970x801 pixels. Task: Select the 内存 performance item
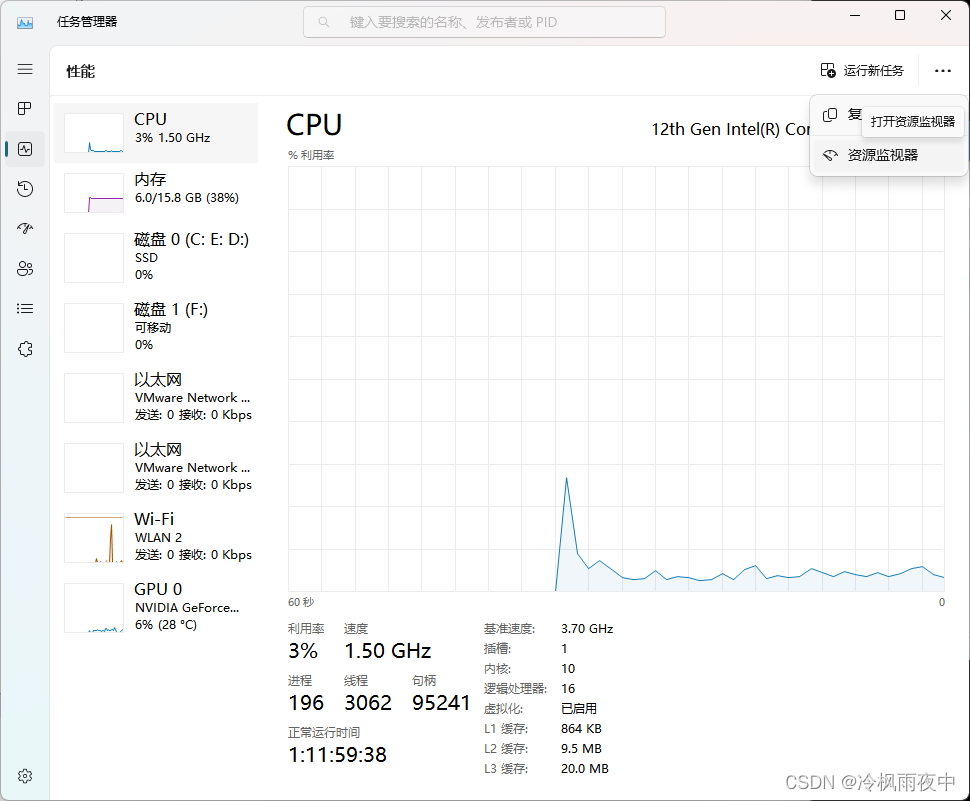pos(156,193)
